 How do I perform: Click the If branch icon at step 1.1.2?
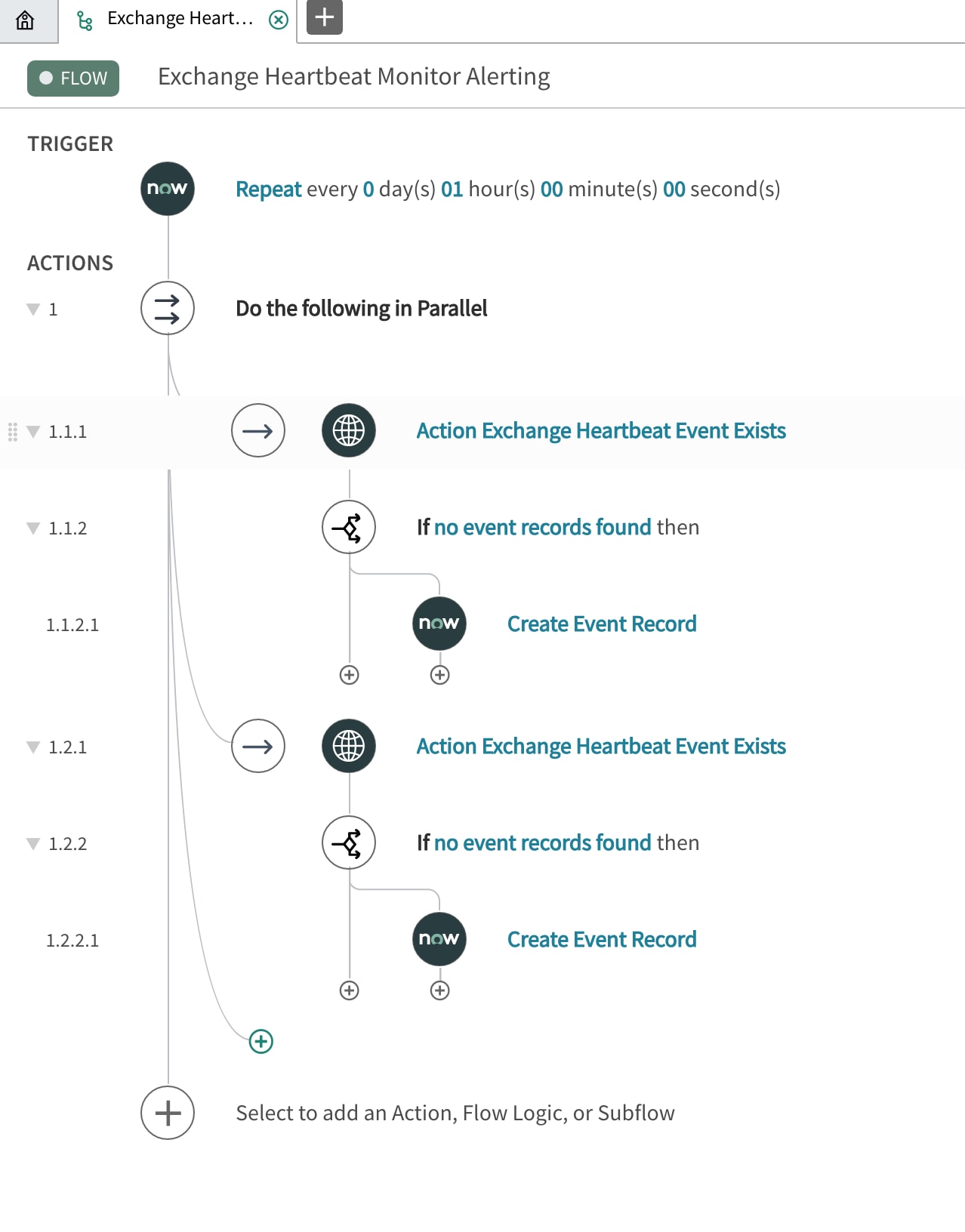coord(349,527)
